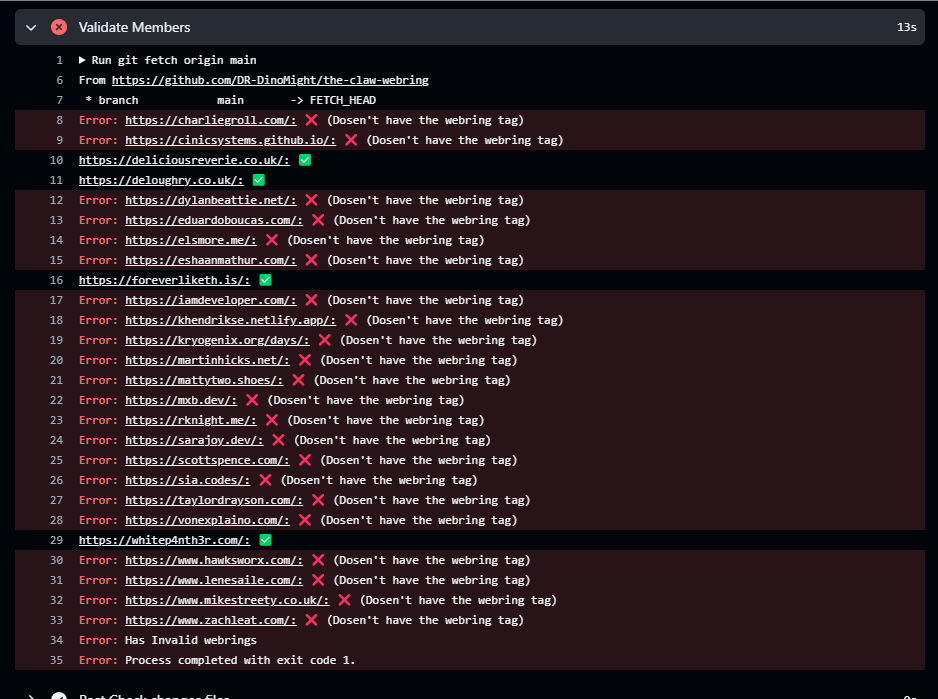Click the red X next to scottspence.com
This screenshot has height=699, width=938.
point(305,460)
